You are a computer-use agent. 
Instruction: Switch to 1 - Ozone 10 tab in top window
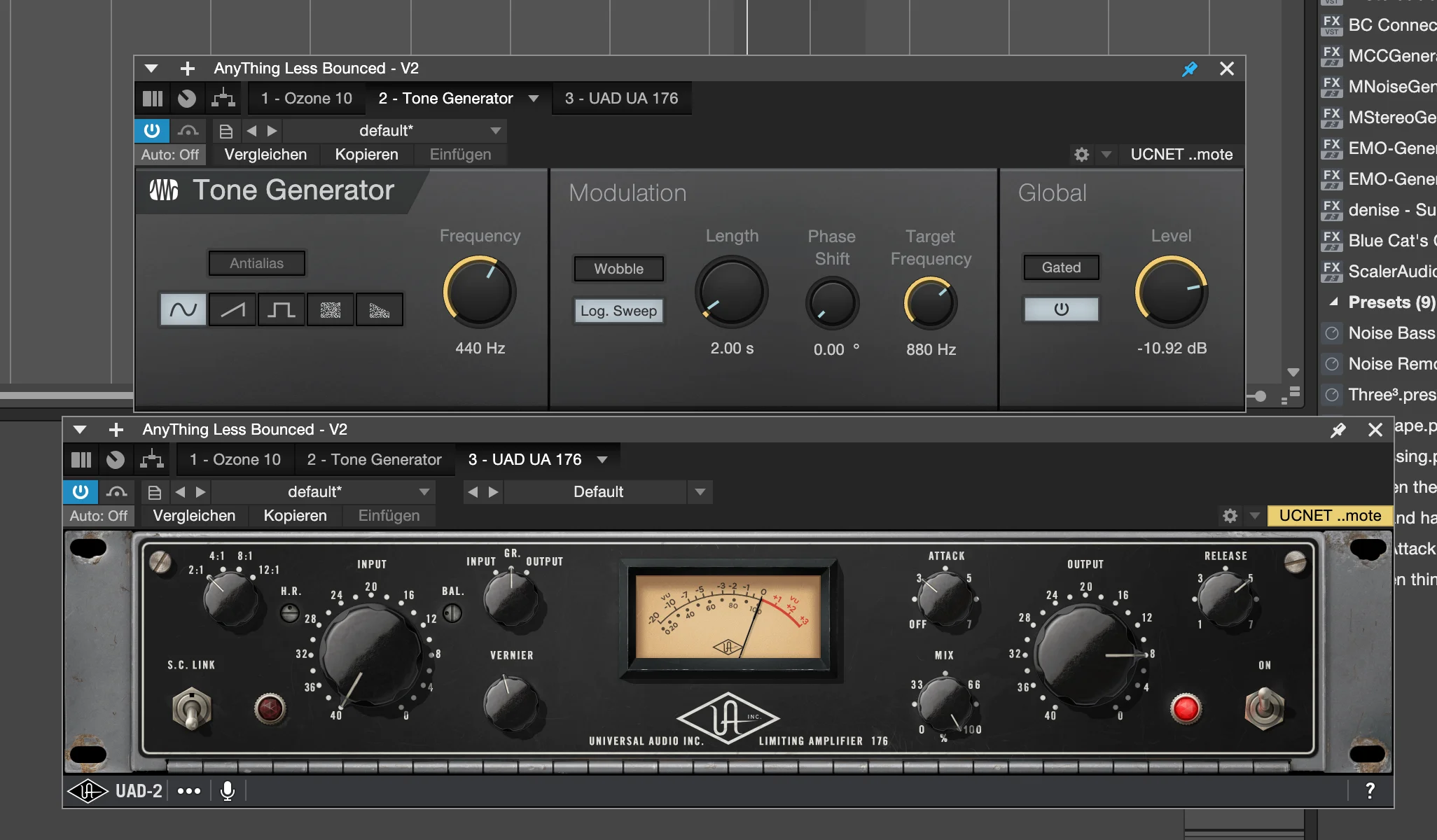click(307, 98)
